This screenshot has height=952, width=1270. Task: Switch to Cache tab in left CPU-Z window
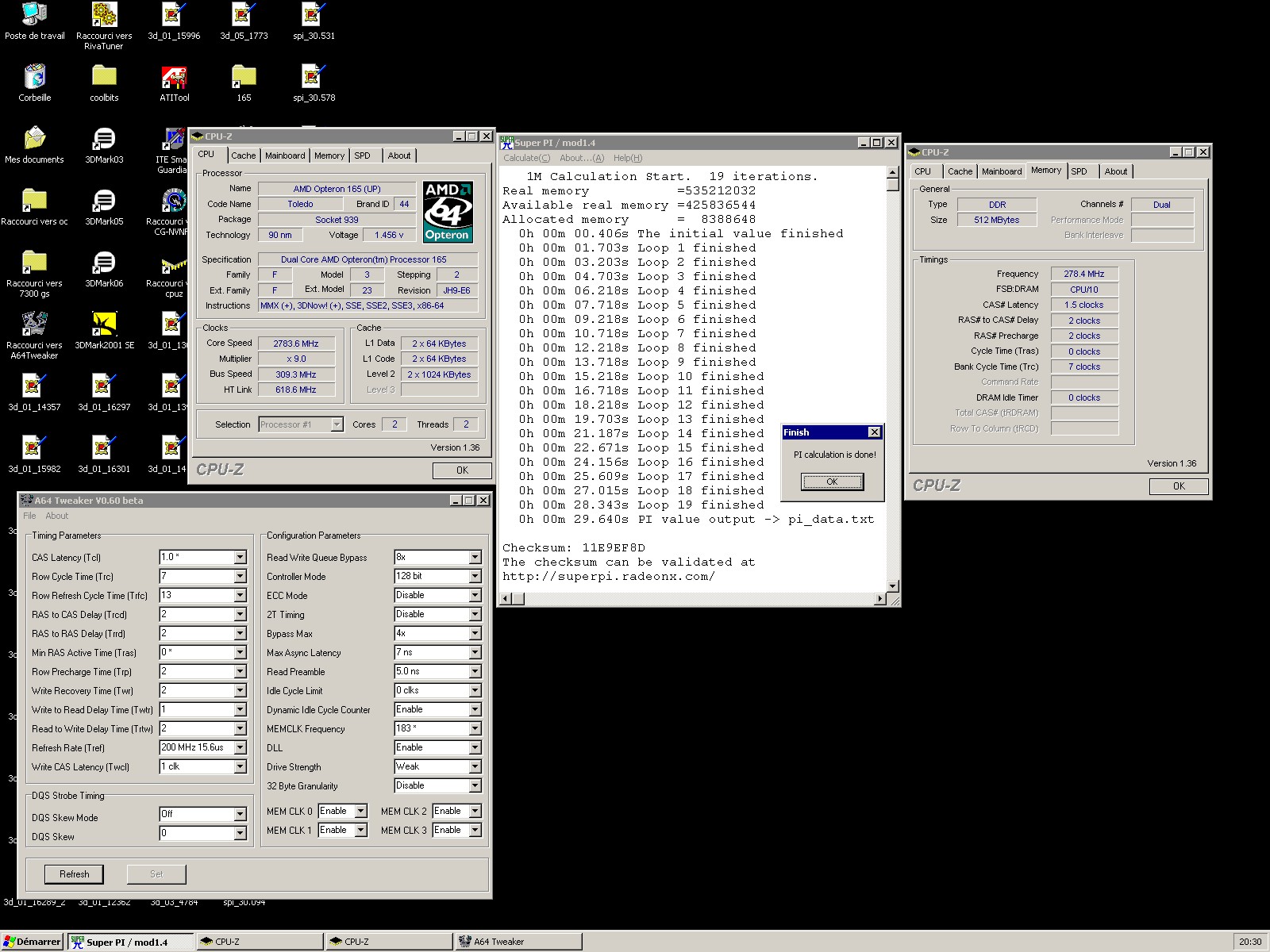pyautogui.click(x=244, y=155)
